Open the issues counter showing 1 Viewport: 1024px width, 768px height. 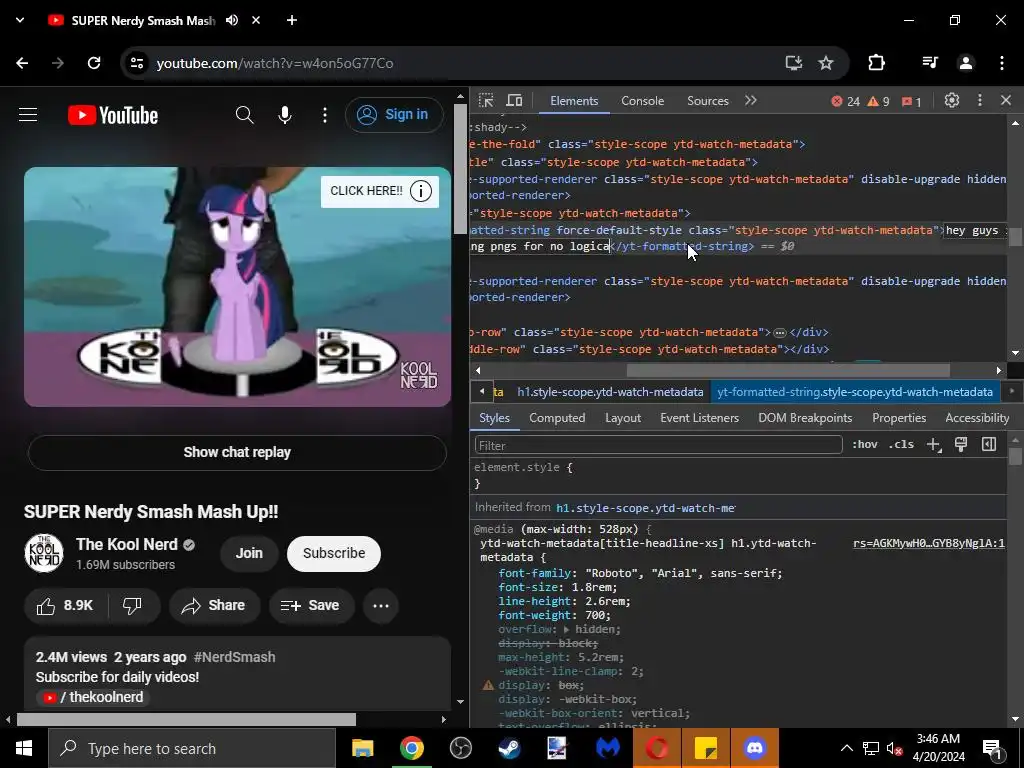912,101
